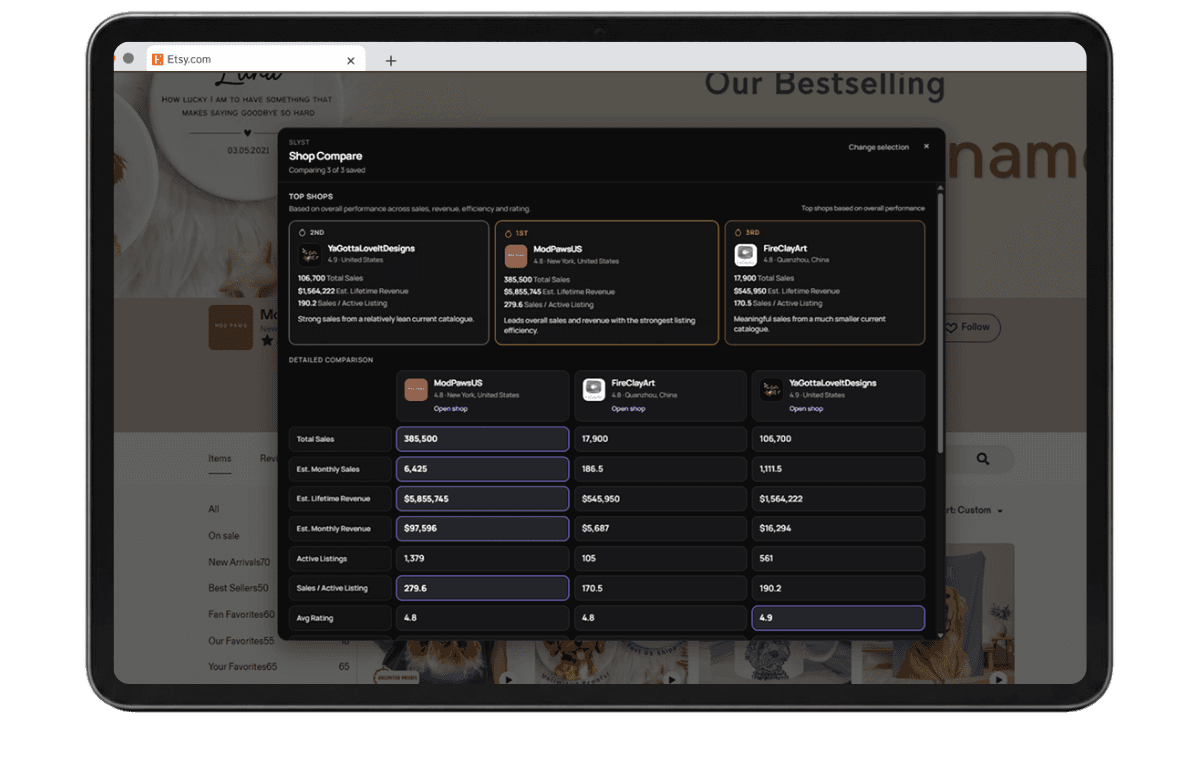This screenshot has width=1200, height=760.
Task: Click the 561 active listings cell
Action: [x=838, y=559]
